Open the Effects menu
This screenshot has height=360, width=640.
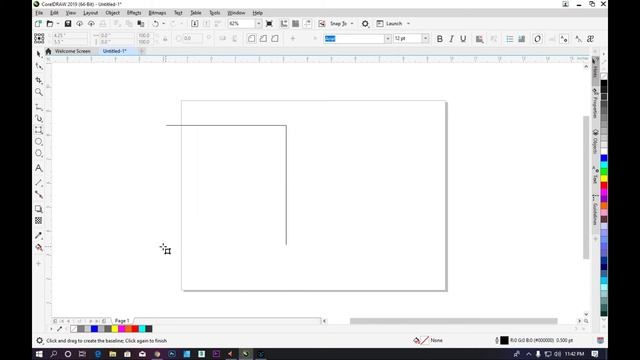coord(134,13)
